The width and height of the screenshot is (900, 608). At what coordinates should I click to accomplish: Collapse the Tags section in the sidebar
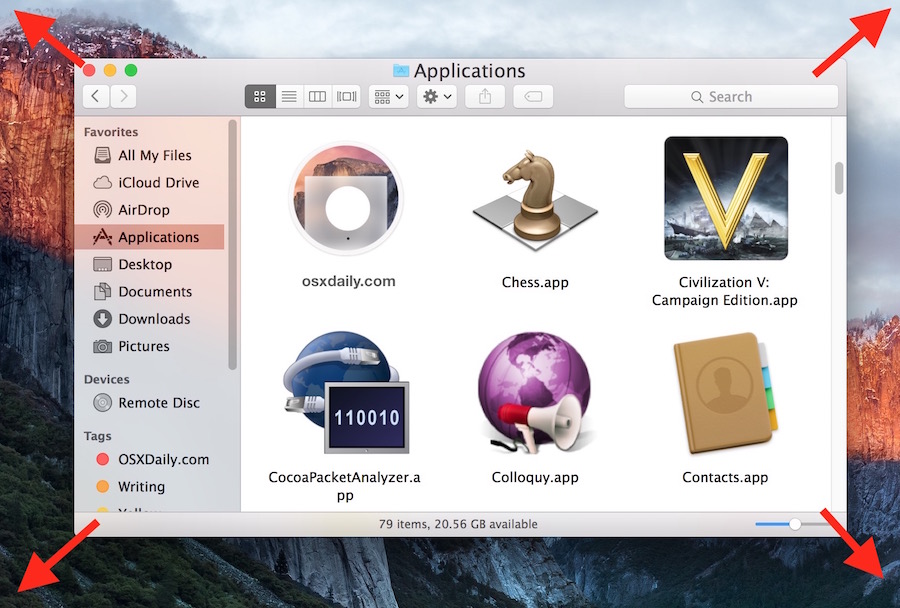point(97,436)
